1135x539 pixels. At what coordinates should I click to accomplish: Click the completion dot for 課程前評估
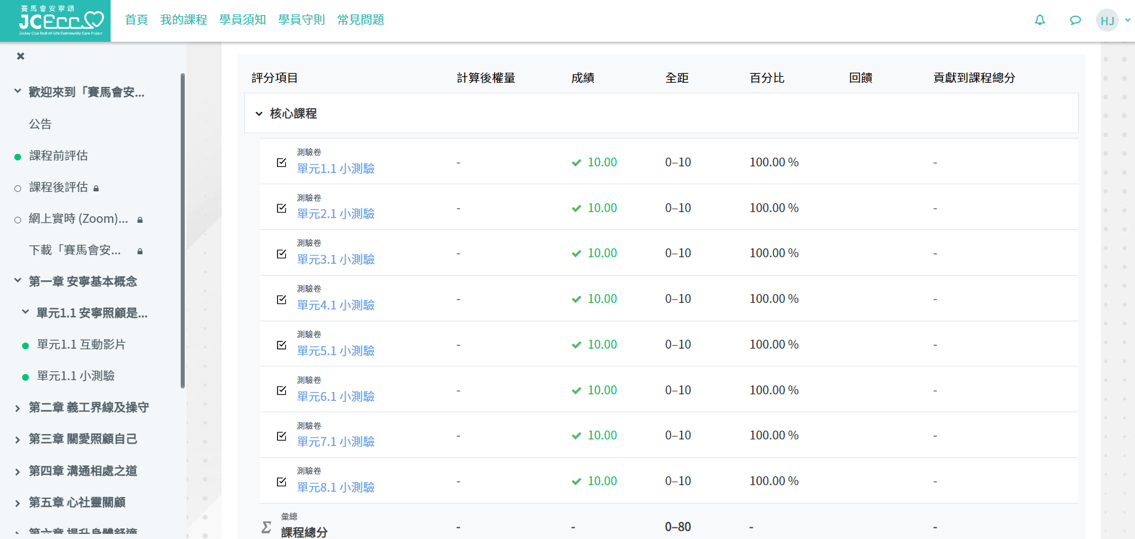click(x=18, y=157)
